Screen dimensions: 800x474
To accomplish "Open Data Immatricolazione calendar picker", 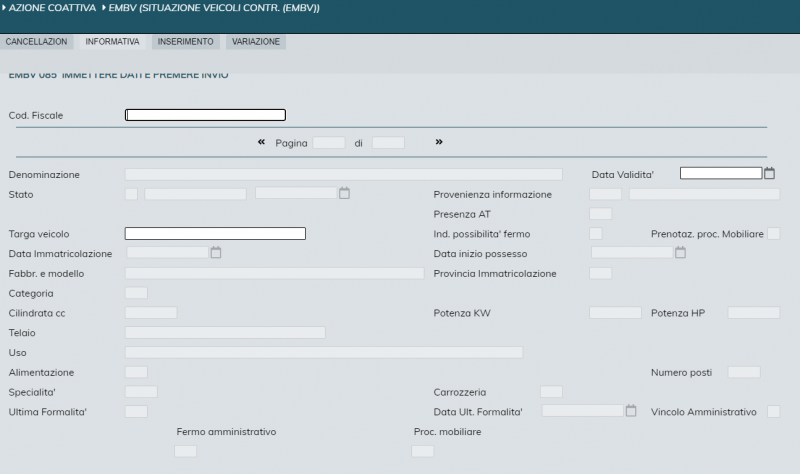I will click(215, 253).
